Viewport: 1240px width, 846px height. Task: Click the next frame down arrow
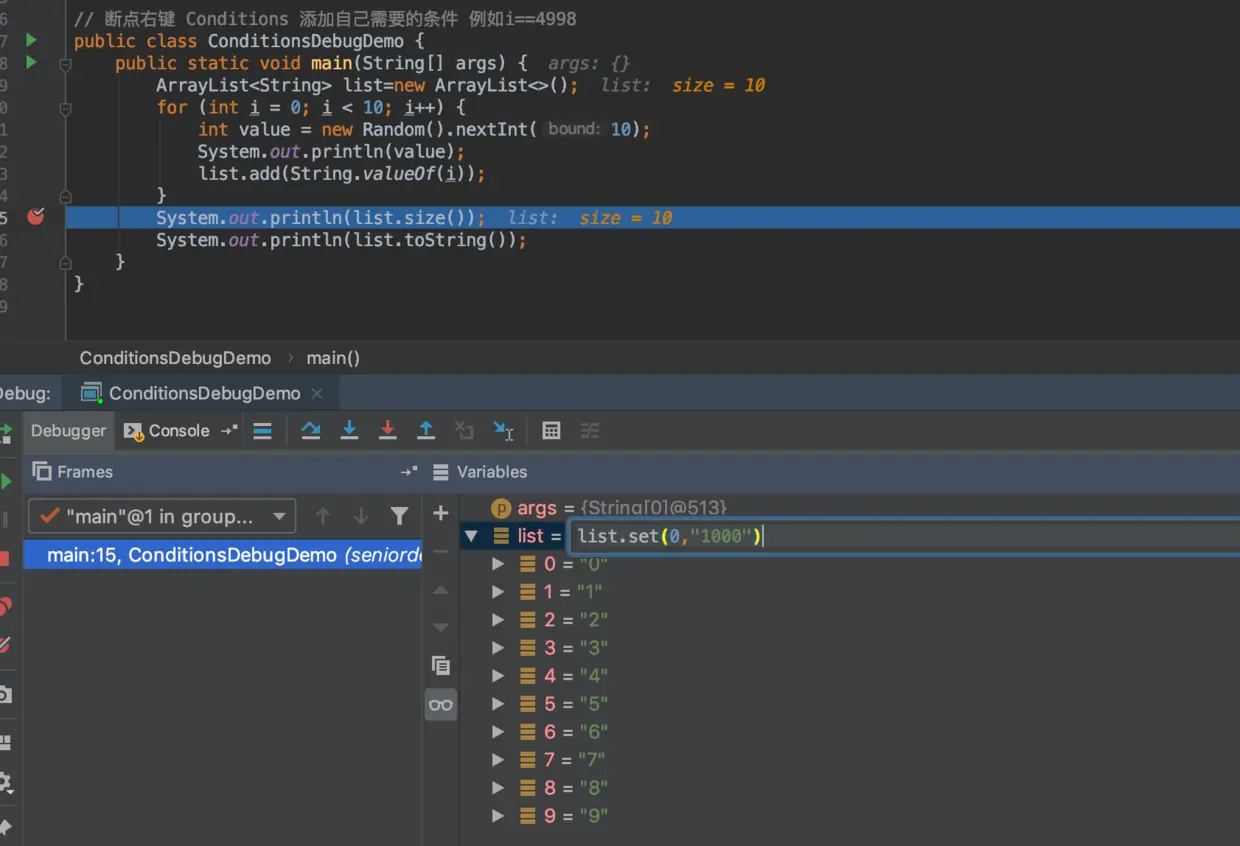(x=361, y=516)
